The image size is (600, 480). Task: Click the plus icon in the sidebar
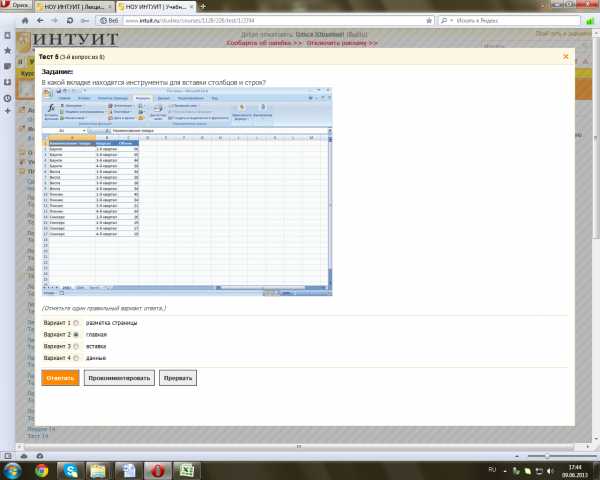[7, 111]
